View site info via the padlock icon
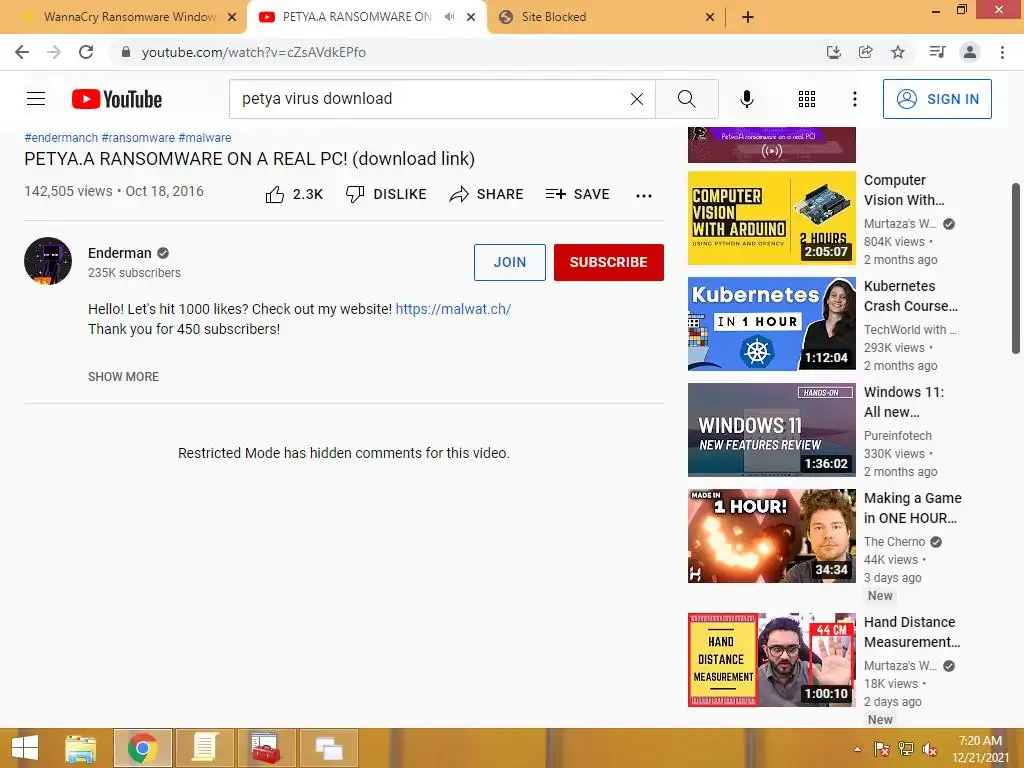1024x768 pixels. tap(126, 52)
